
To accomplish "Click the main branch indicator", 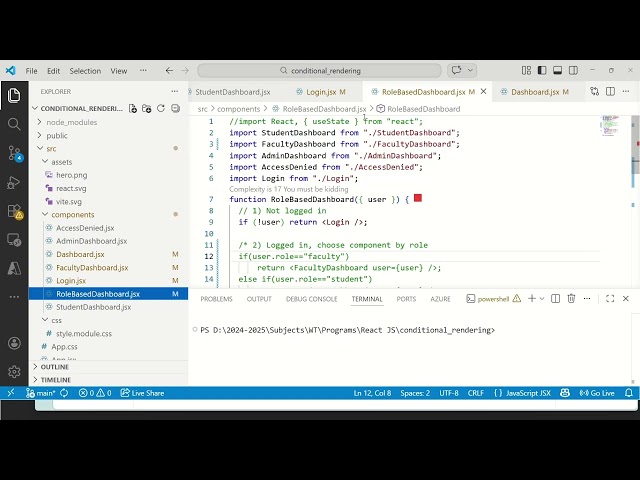I will click(40, 393).
